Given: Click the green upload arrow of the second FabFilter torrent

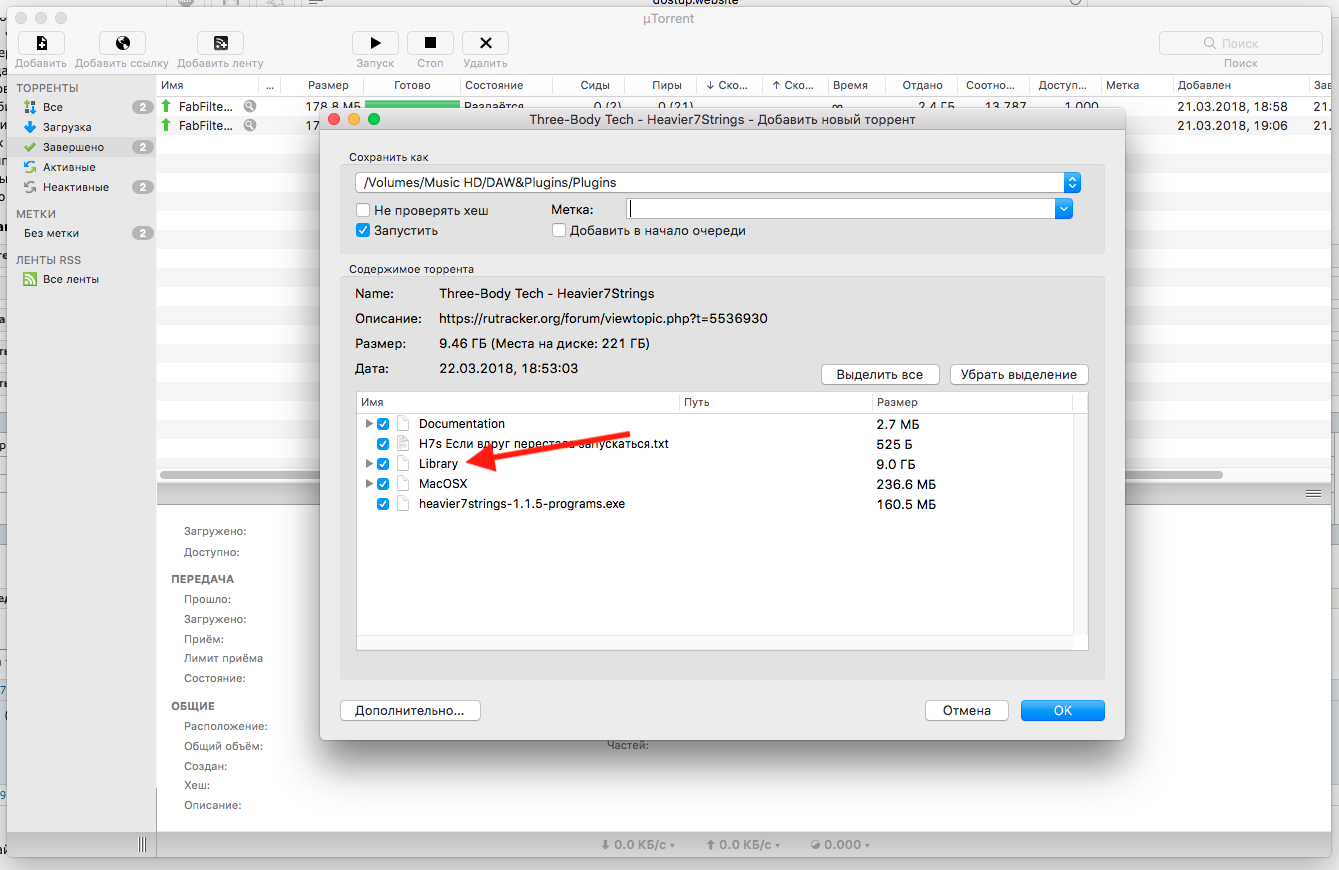Looking at the screenshot, I should [x=166, y=125].
